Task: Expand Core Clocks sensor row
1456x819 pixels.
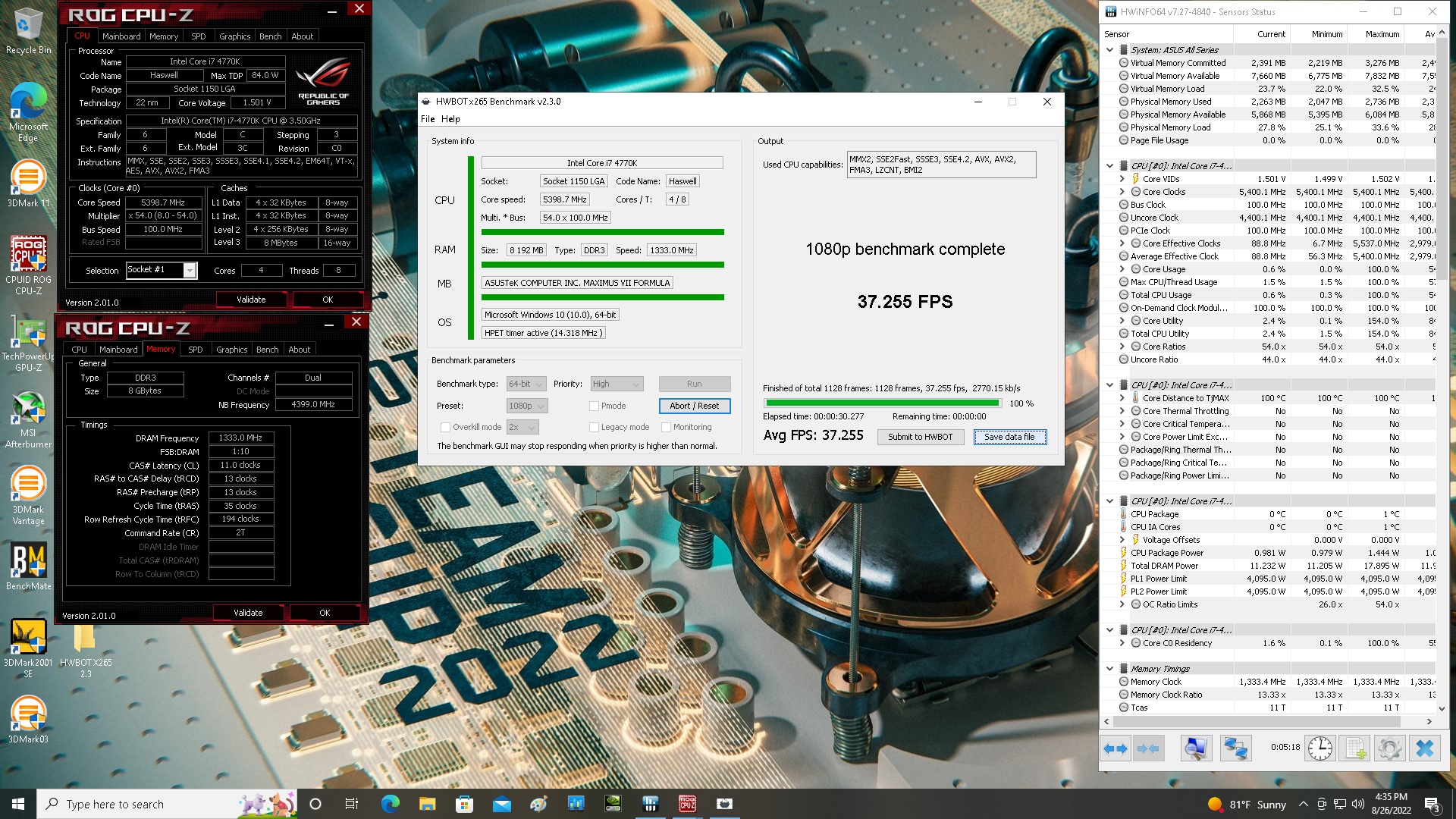Action: pyautogui.click(x=1122, y=192)
